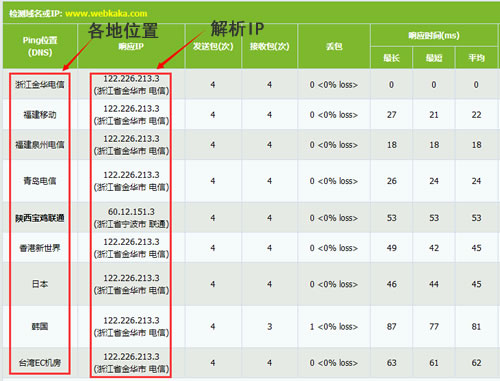Click the 最短 response time header
This screenshot has width=500, height=381.
pos(434,58)
